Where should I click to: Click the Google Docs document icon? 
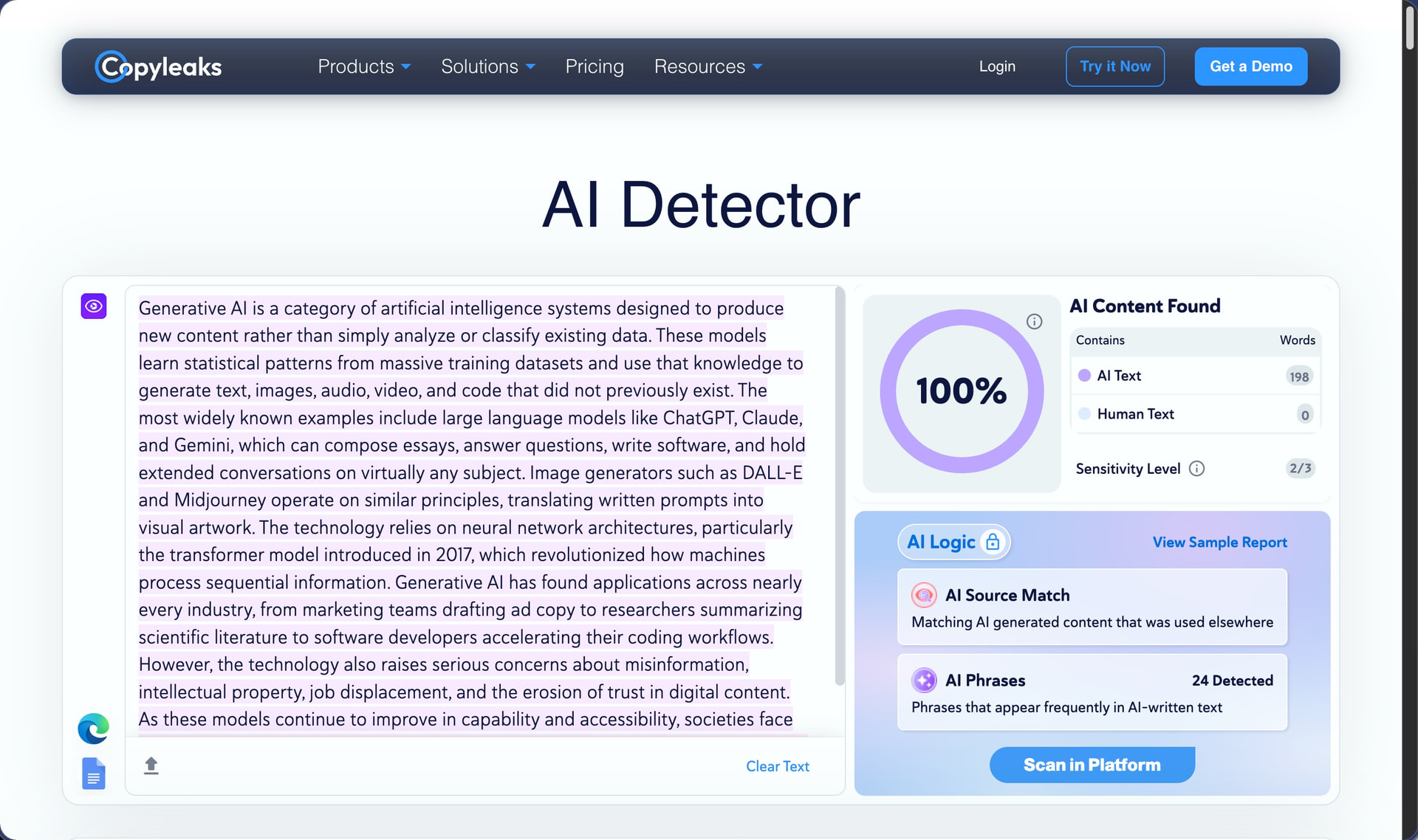(x=94, y=774)
